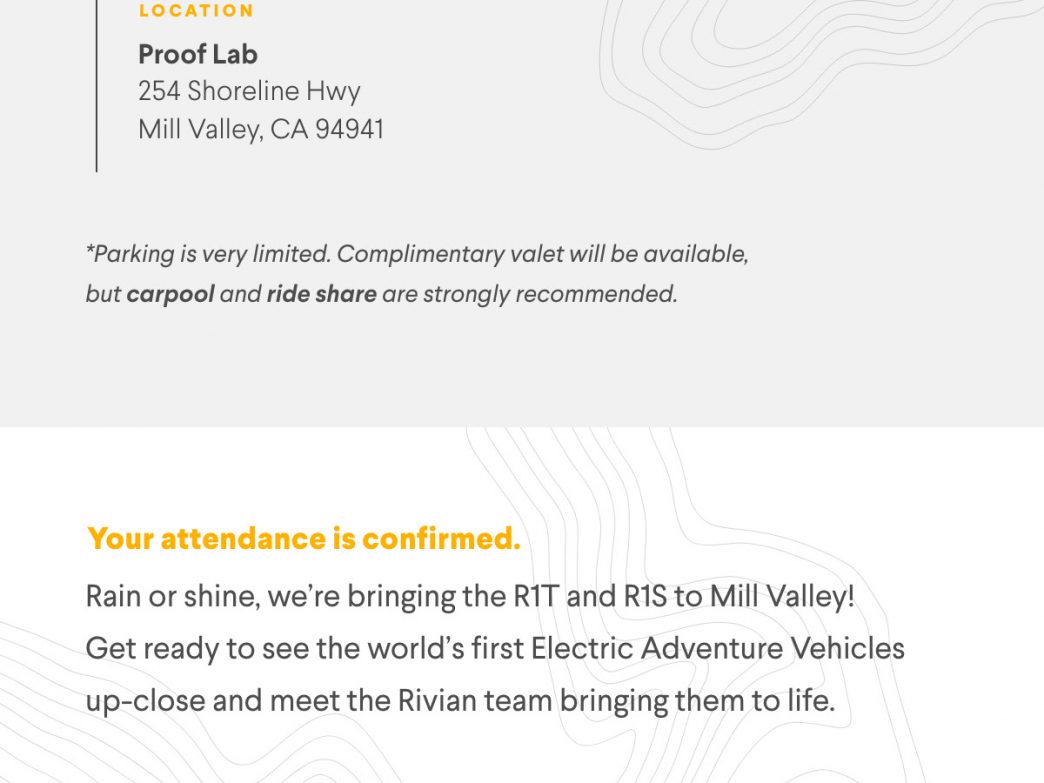Select the R1T model name
This screenshot has height=783, width=1044.
pyautogui.click(x=535, y=596)
